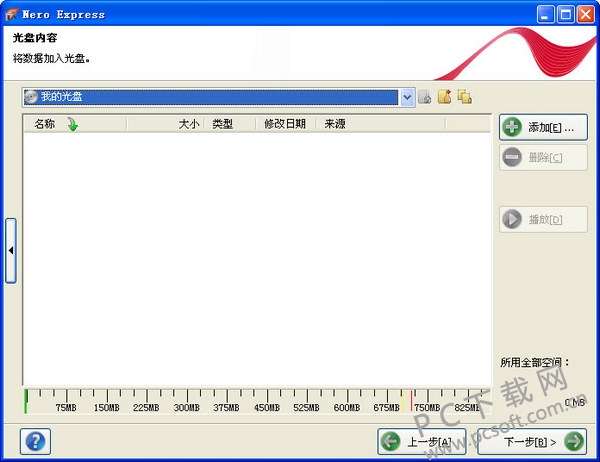This screenshot has width=600, height=462.
Task: Click the grey minus Delete icon
Action: point(512,157)
